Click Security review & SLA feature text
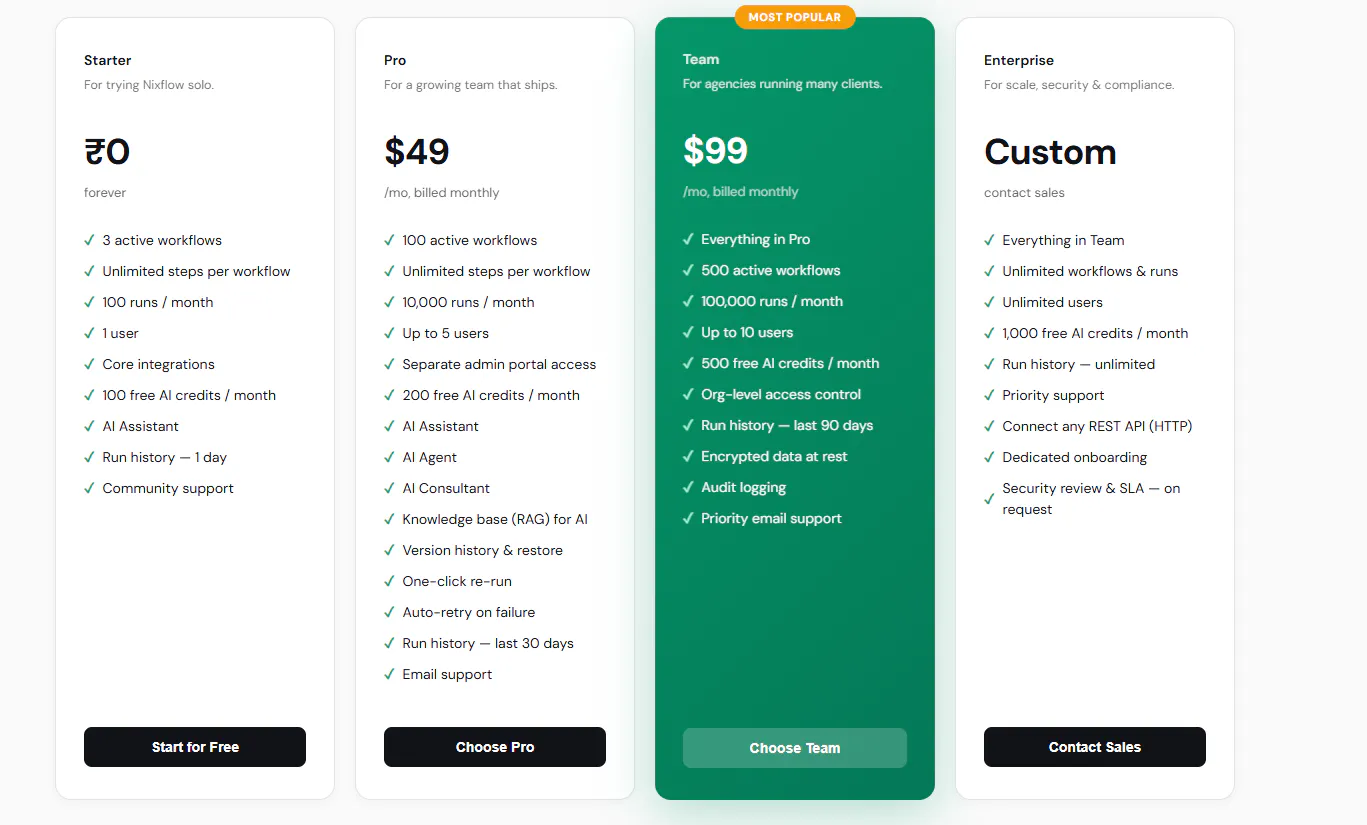1367x825 pixels. [x=1091, y=498]
